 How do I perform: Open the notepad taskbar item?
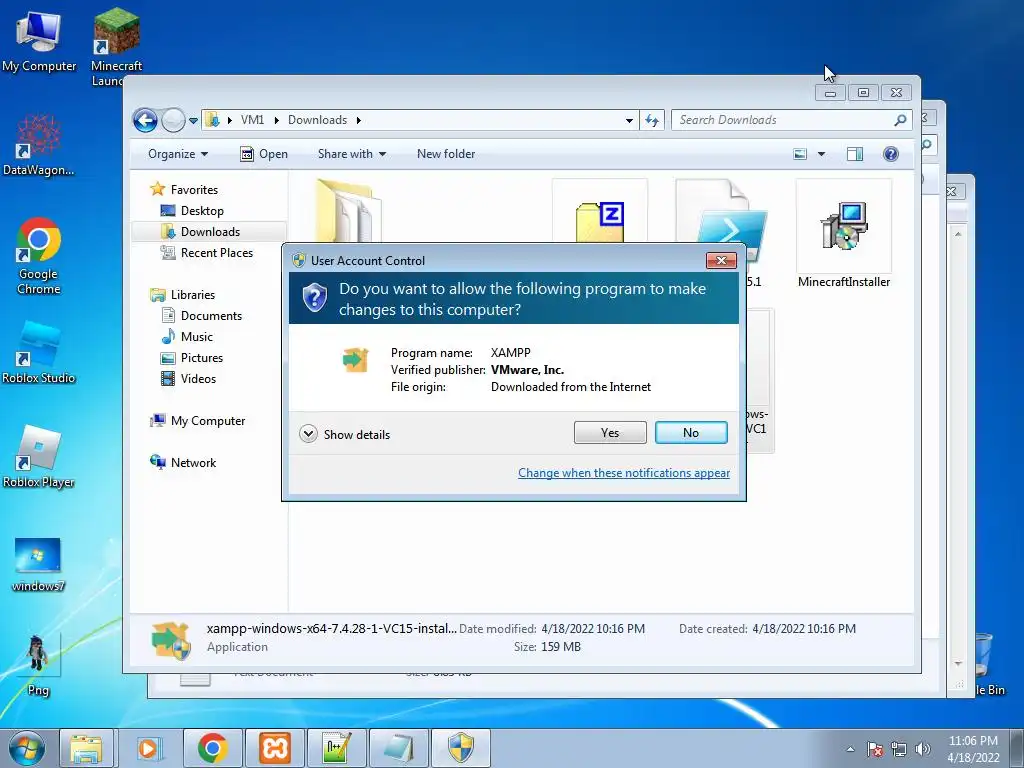pos(399,748)
